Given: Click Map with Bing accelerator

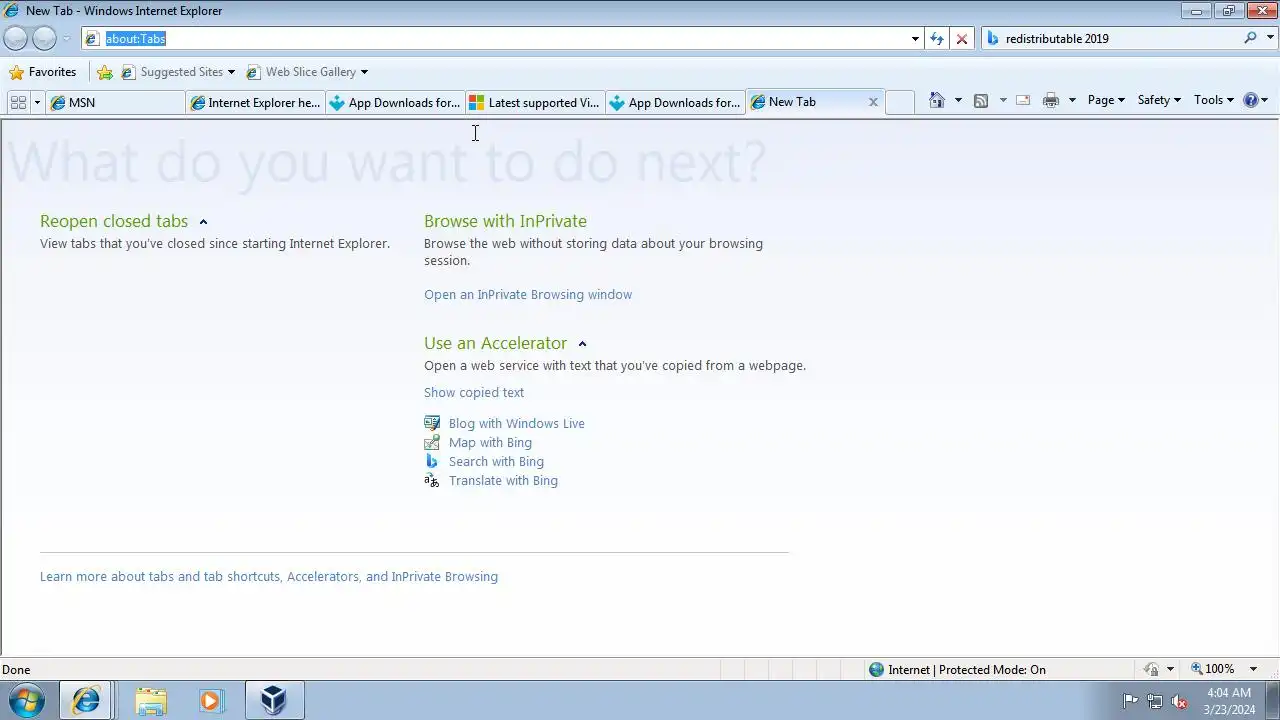Looking at the screenshot, I should pos(490,443).
